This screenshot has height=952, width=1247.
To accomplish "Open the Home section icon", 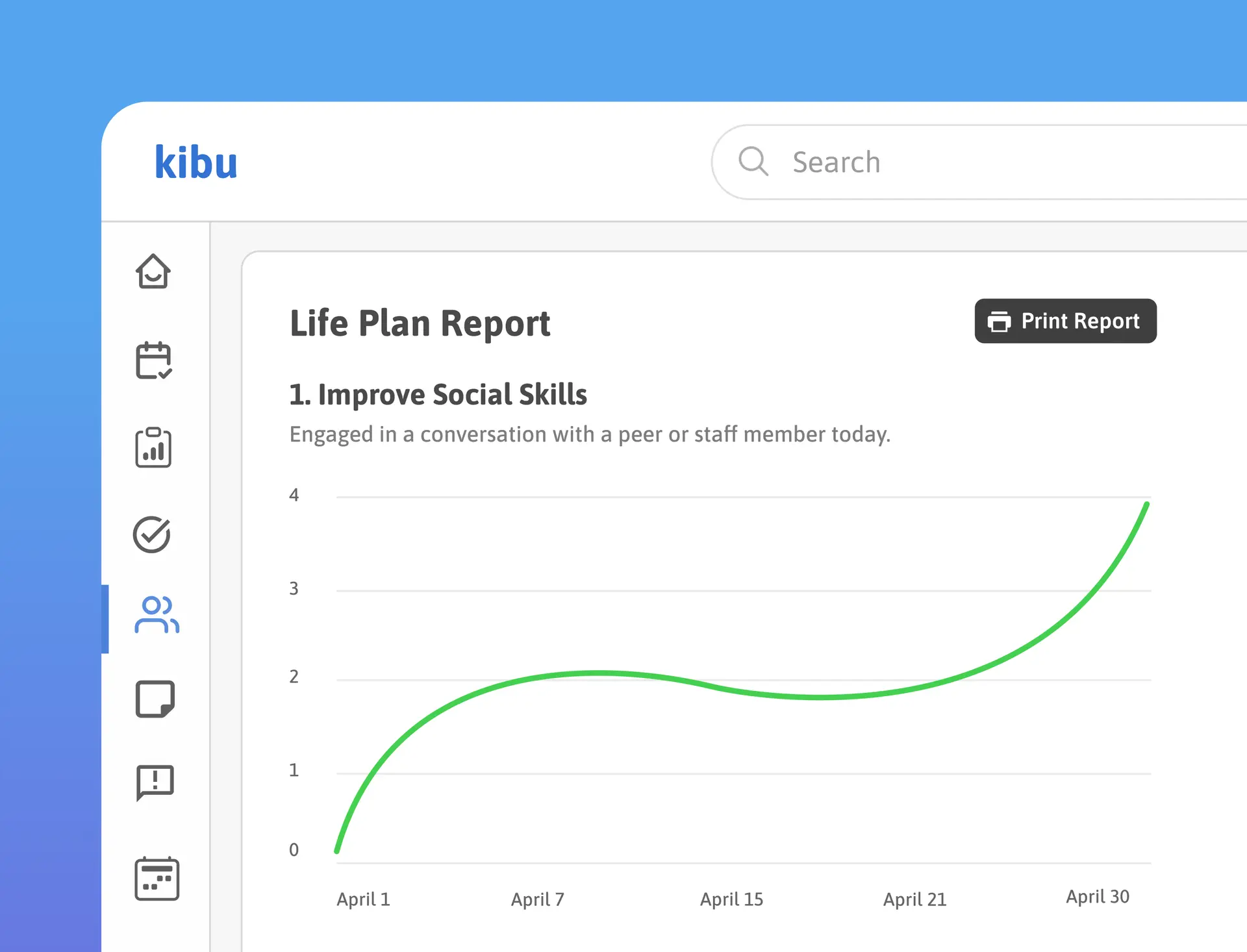I will tap(153, 273).
